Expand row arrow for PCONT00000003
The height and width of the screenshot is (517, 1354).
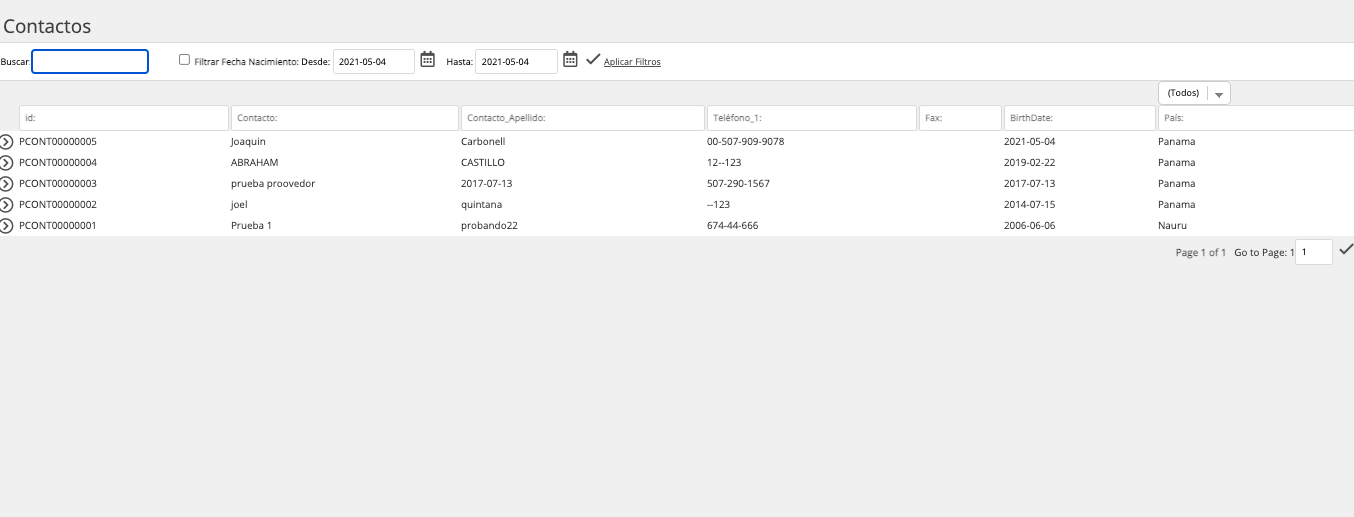point(7,184)
